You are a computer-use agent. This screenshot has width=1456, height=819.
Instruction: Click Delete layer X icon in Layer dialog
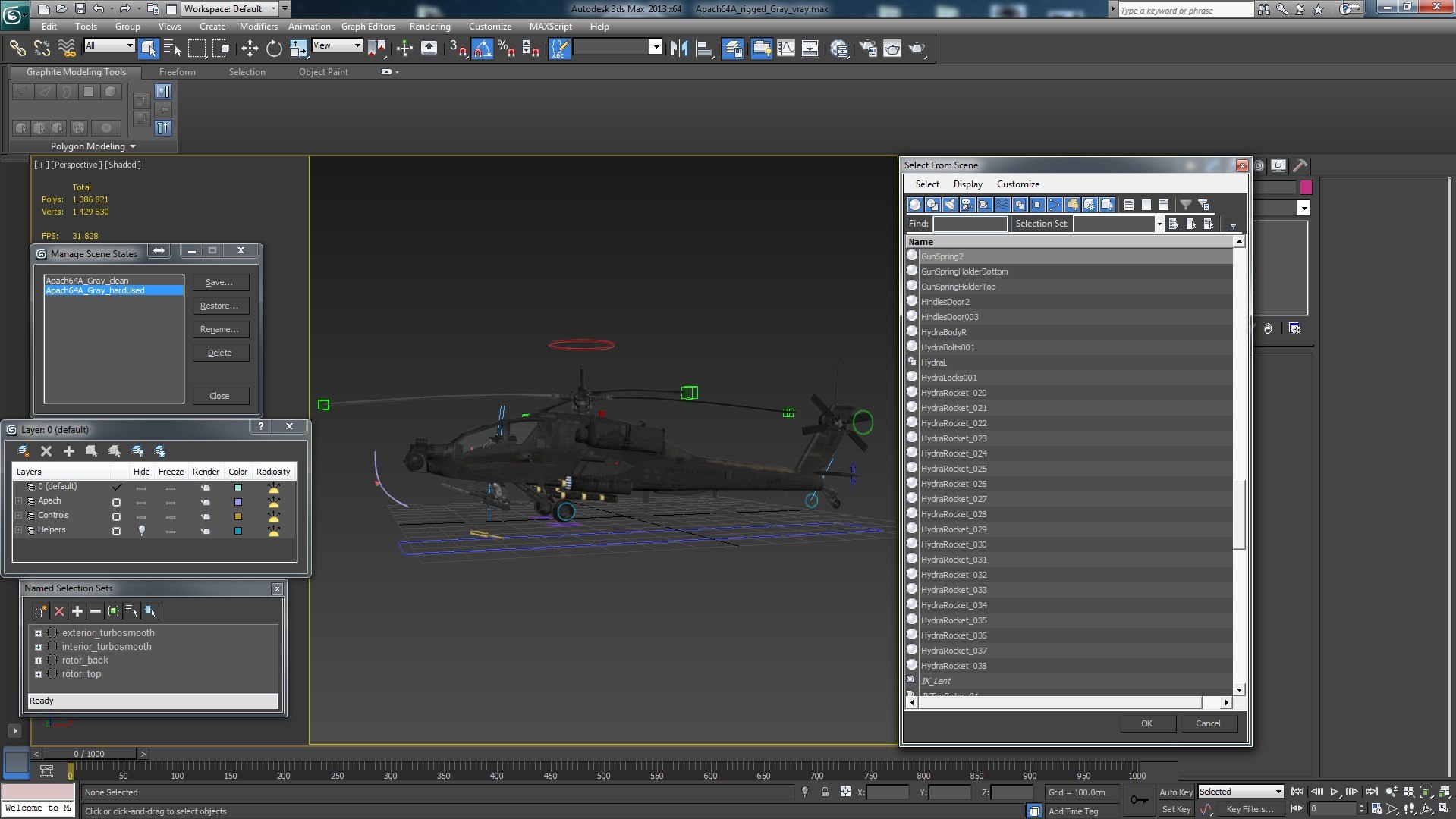pyautogui.click(x=46, y=451)
